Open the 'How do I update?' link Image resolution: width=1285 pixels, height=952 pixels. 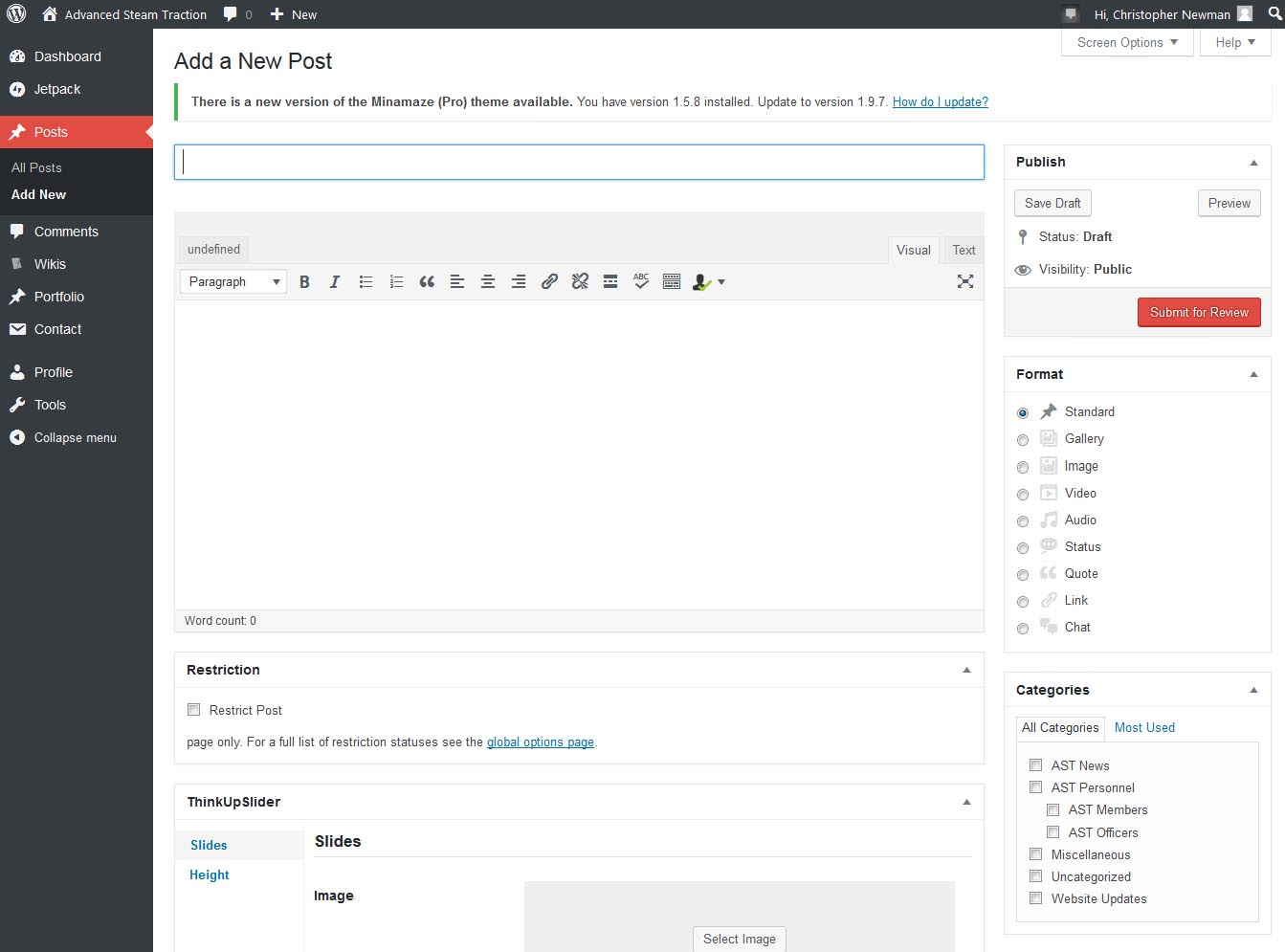point(940,101)
